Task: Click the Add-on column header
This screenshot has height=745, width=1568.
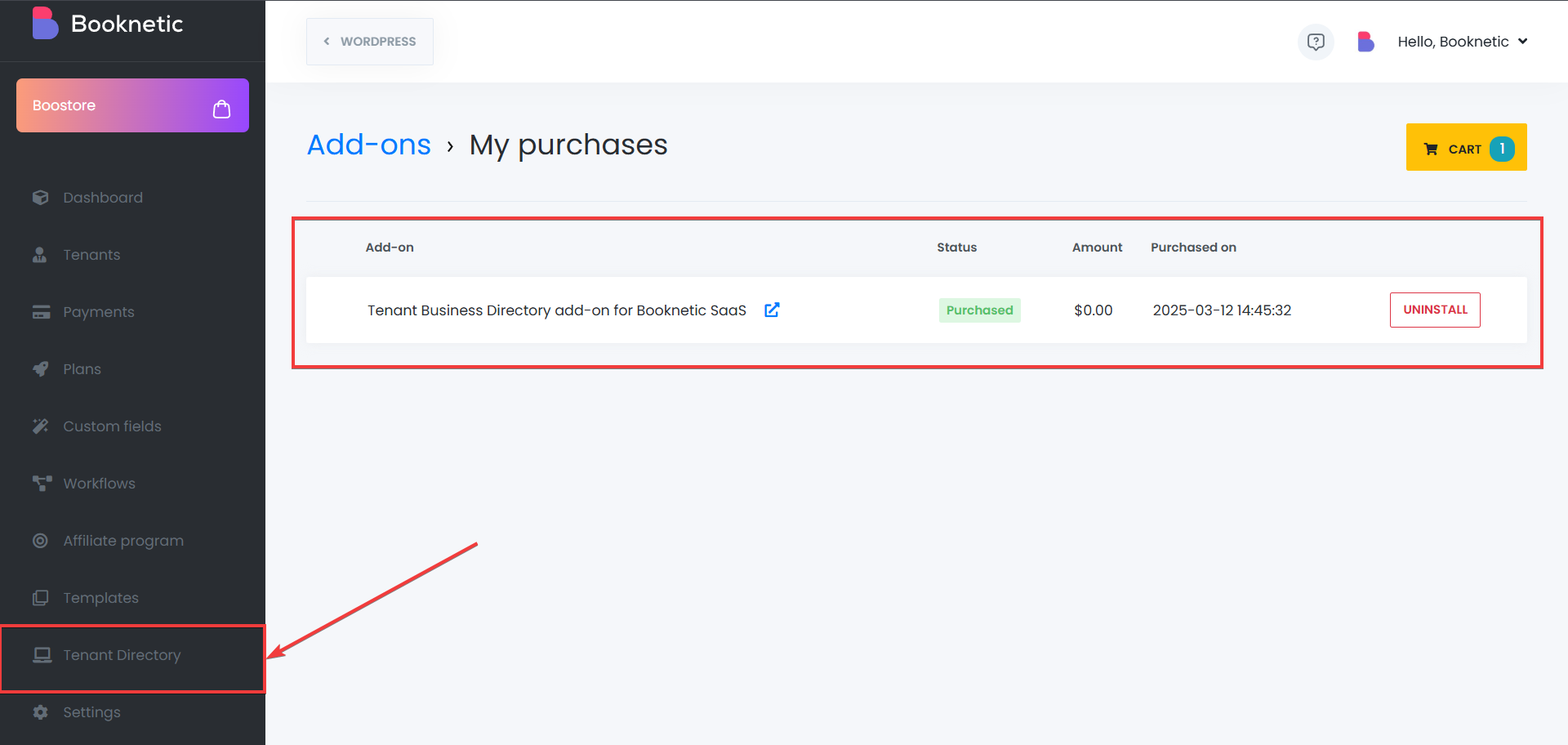Action: (390, 248)
